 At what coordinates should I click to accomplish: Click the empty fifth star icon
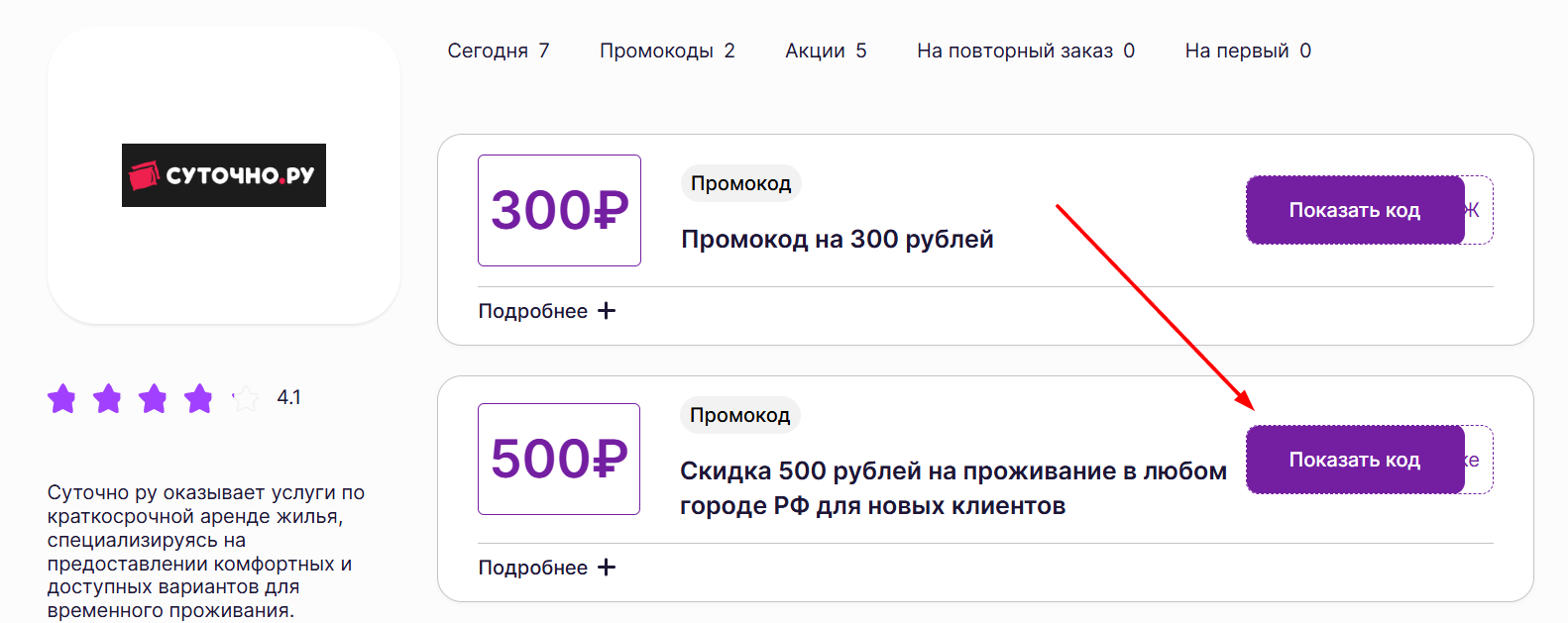pos(243,399)
